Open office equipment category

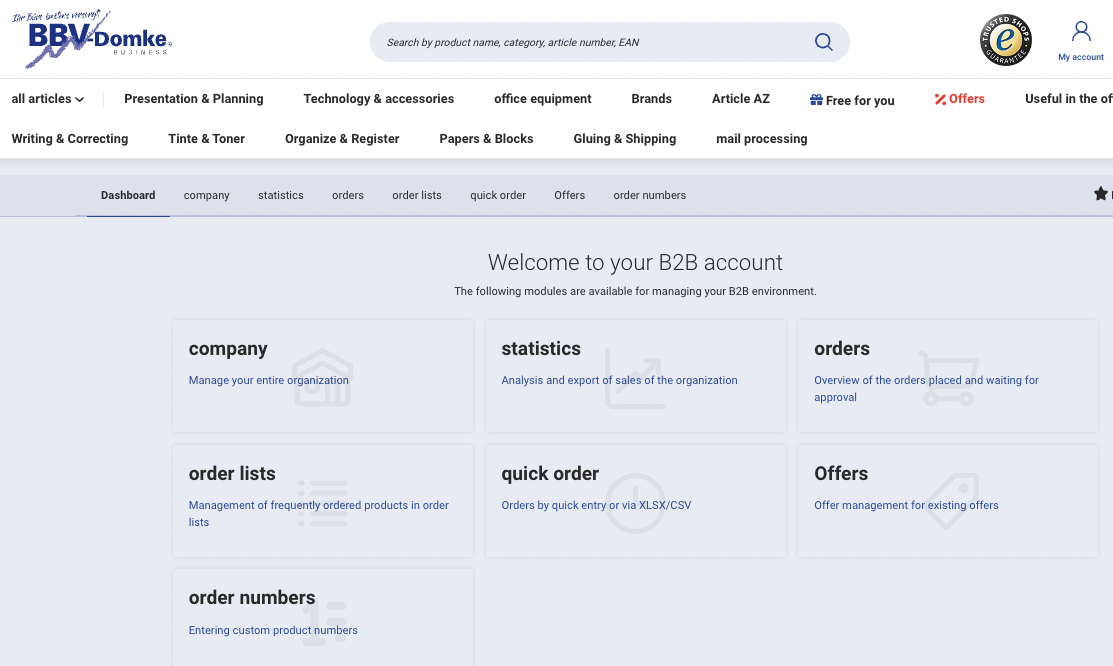542,99
